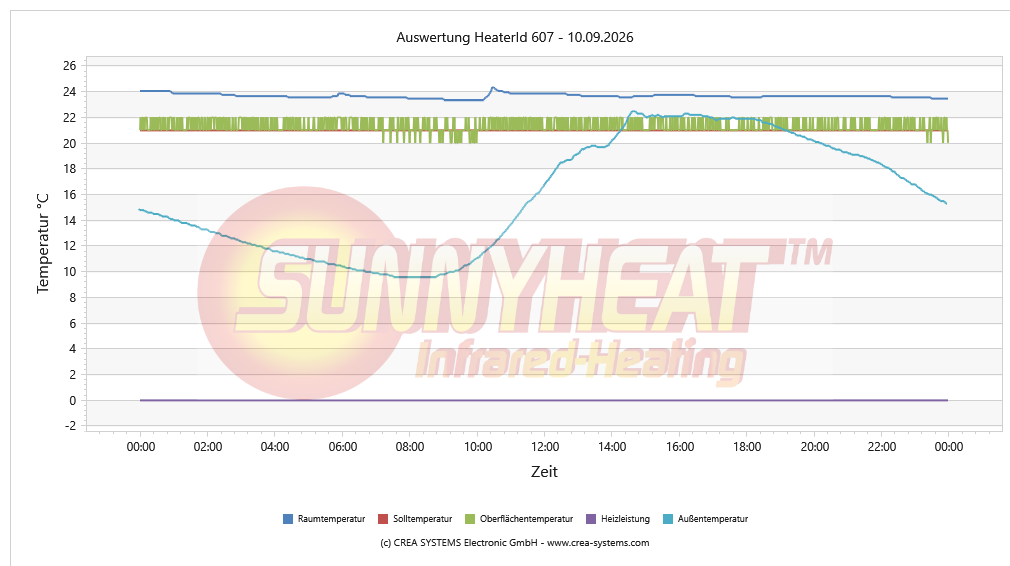This screenshot has width=1010, height=566.
Task: Select the Solltemperatur legend label
Action: 423,519
